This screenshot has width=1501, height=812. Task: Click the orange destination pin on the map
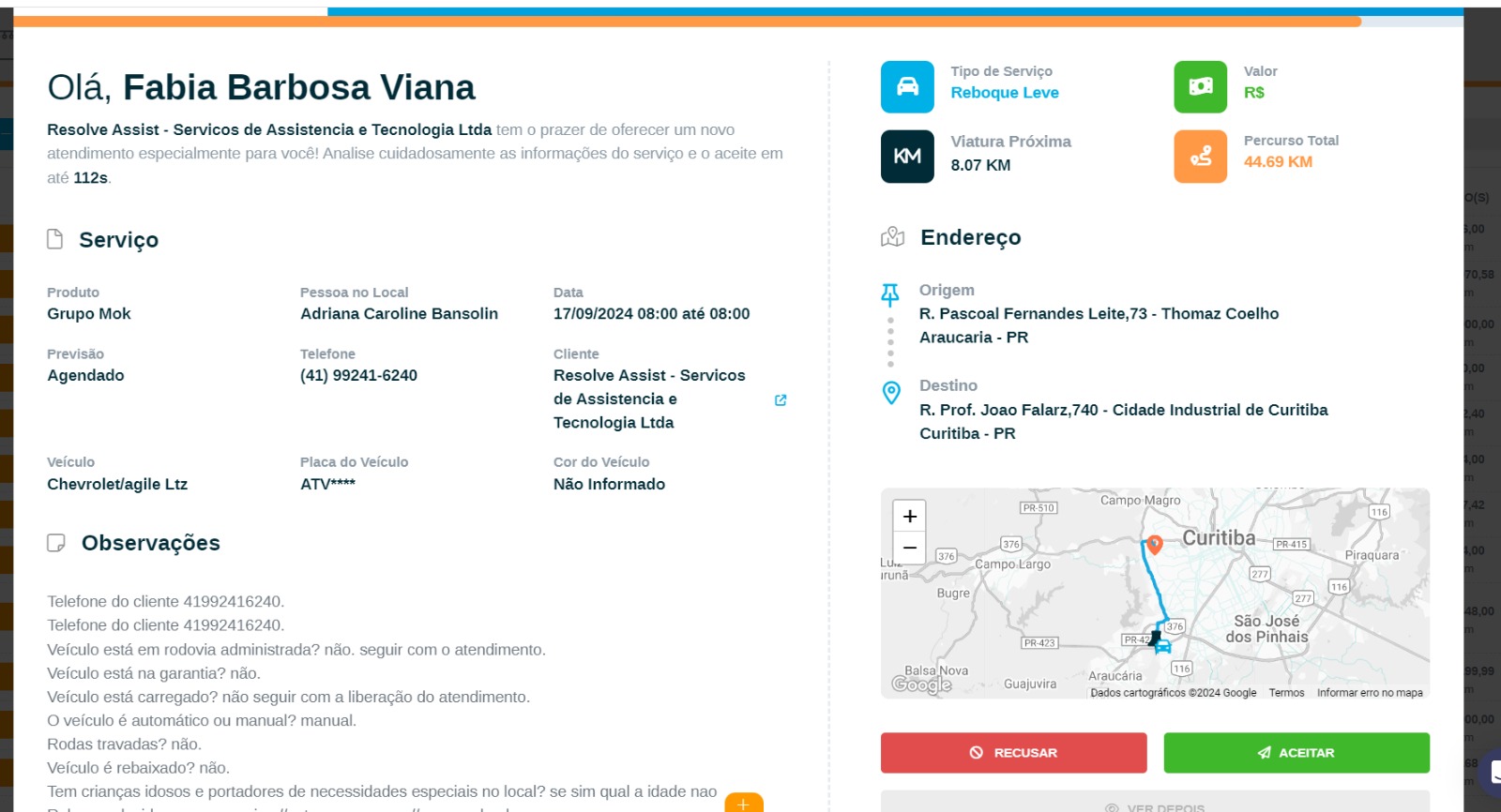click(x=1155, y=544)
